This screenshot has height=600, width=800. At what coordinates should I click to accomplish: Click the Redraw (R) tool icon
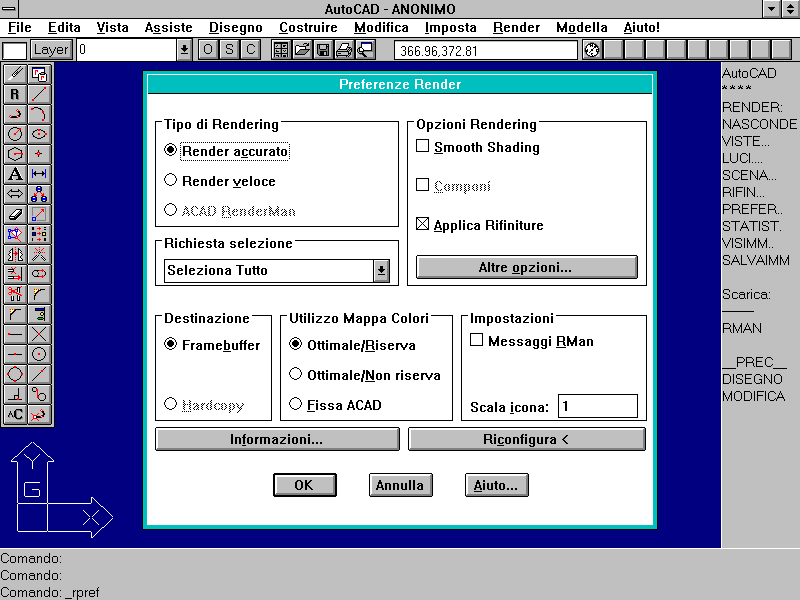[15, 94]
